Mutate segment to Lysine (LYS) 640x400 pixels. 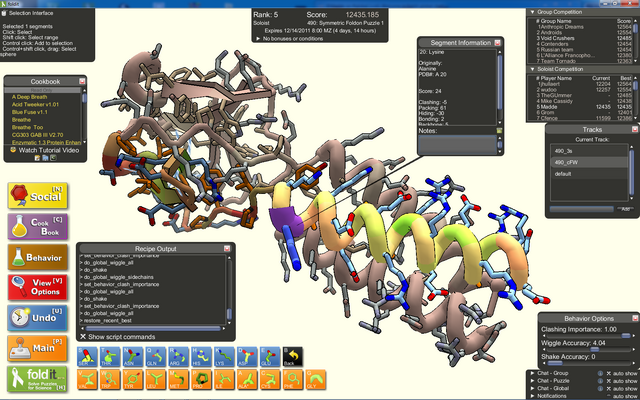pyautogui.click(x=224, y=357)
